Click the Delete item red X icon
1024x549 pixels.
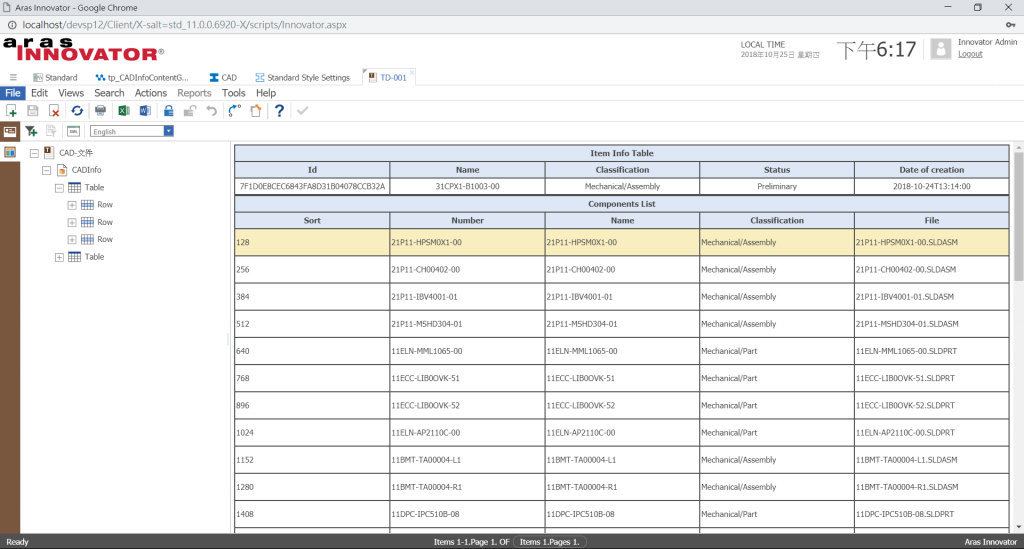click(x=54, y=111)
